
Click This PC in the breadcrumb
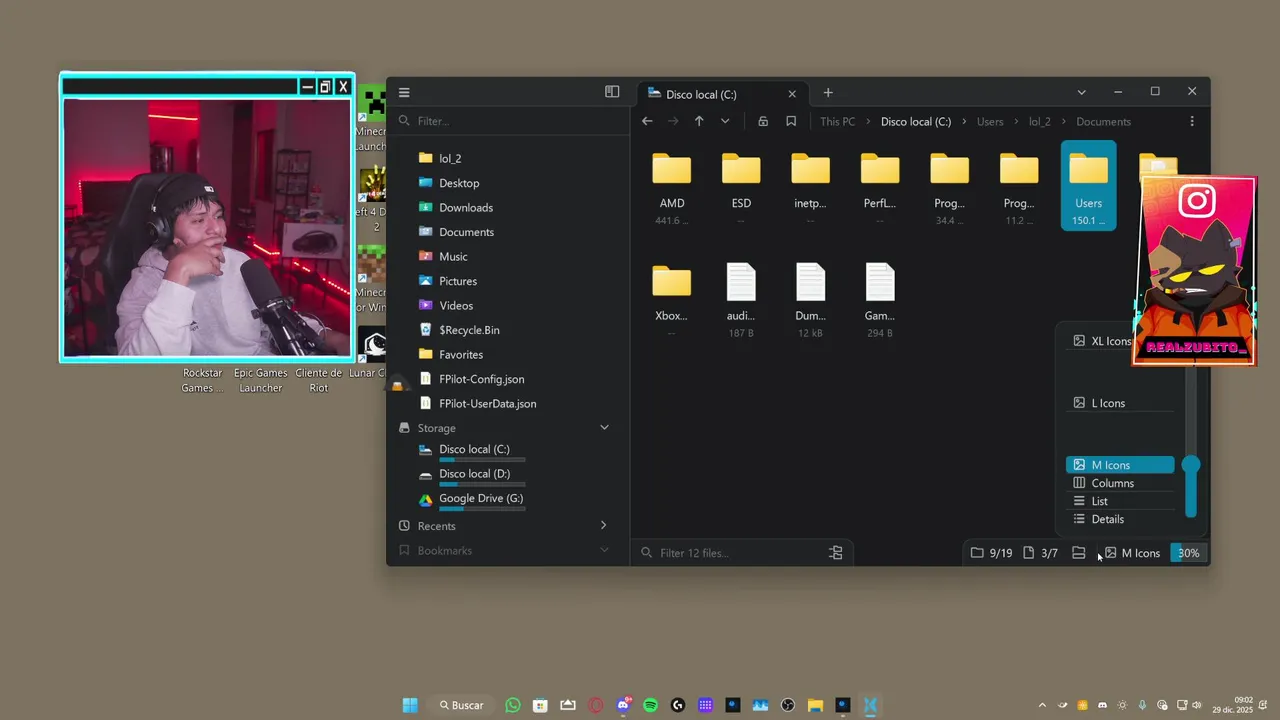pyautogui.click(x=837, y=122)
